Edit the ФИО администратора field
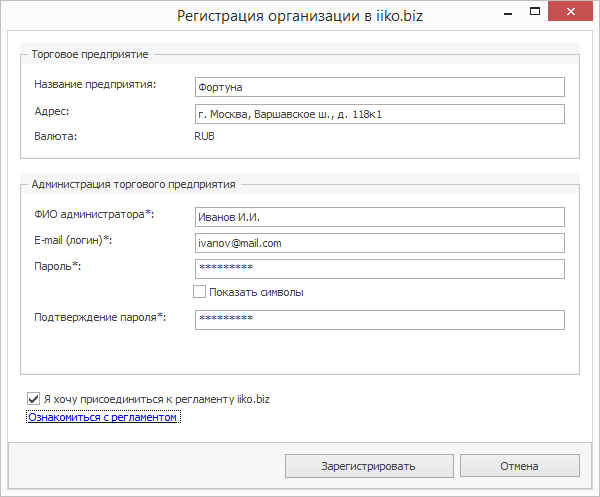This screenshot has height=497, width=600. tap(380, 217)
